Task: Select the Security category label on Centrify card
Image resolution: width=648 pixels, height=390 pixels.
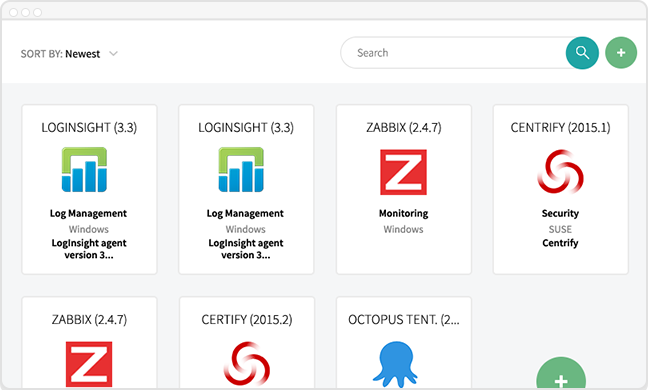Action: pos(560,213)
